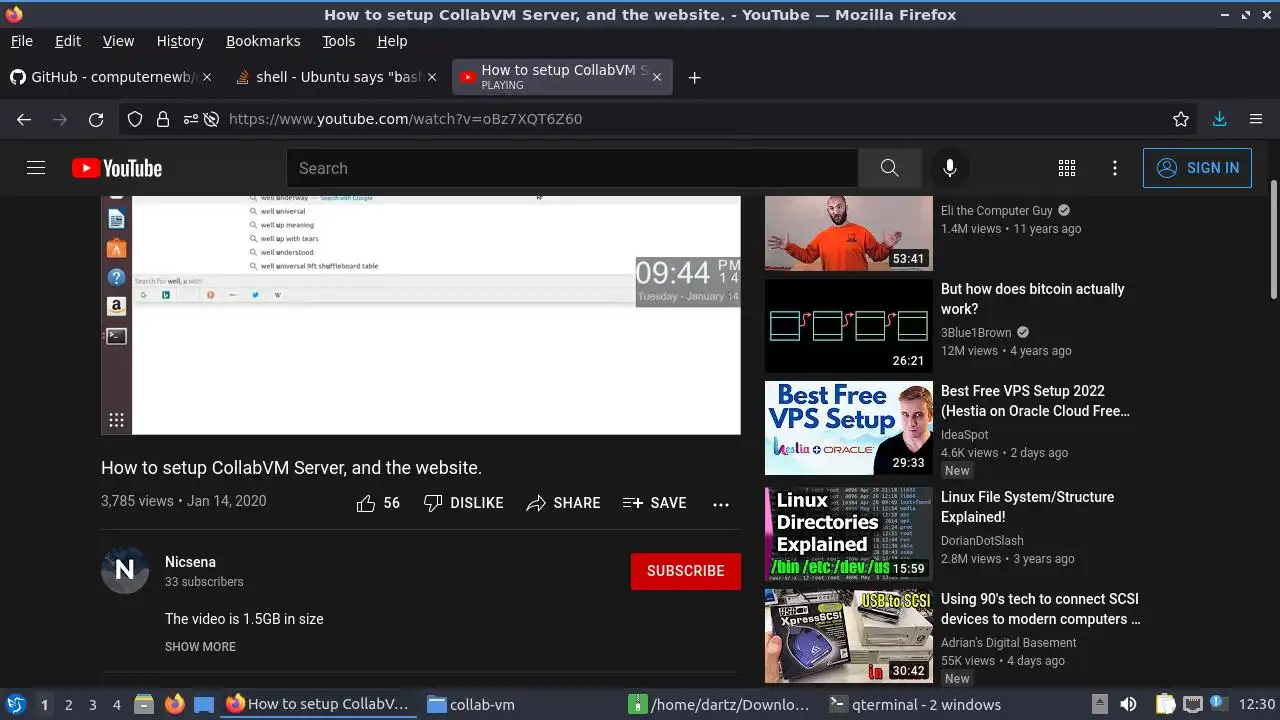Bookmark this page with the star icon

pyautogui.click(x=1181, y=119)
